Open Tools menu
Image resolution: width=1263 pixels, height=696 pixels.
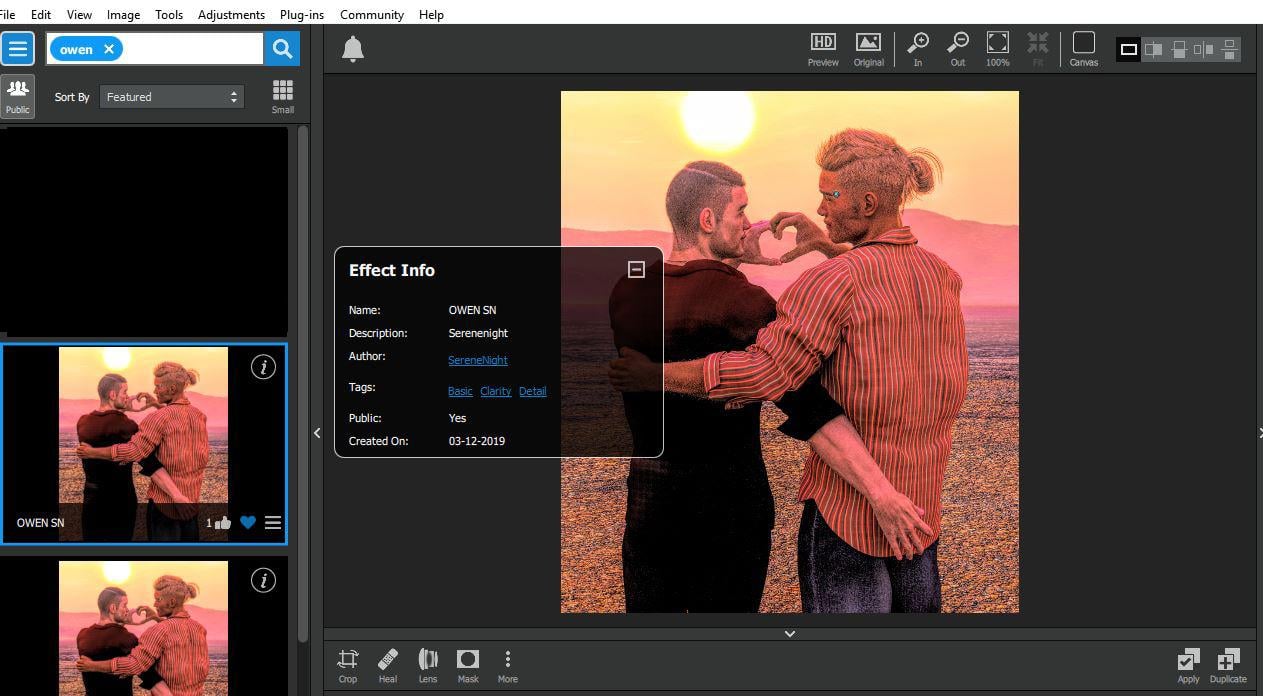169,15
